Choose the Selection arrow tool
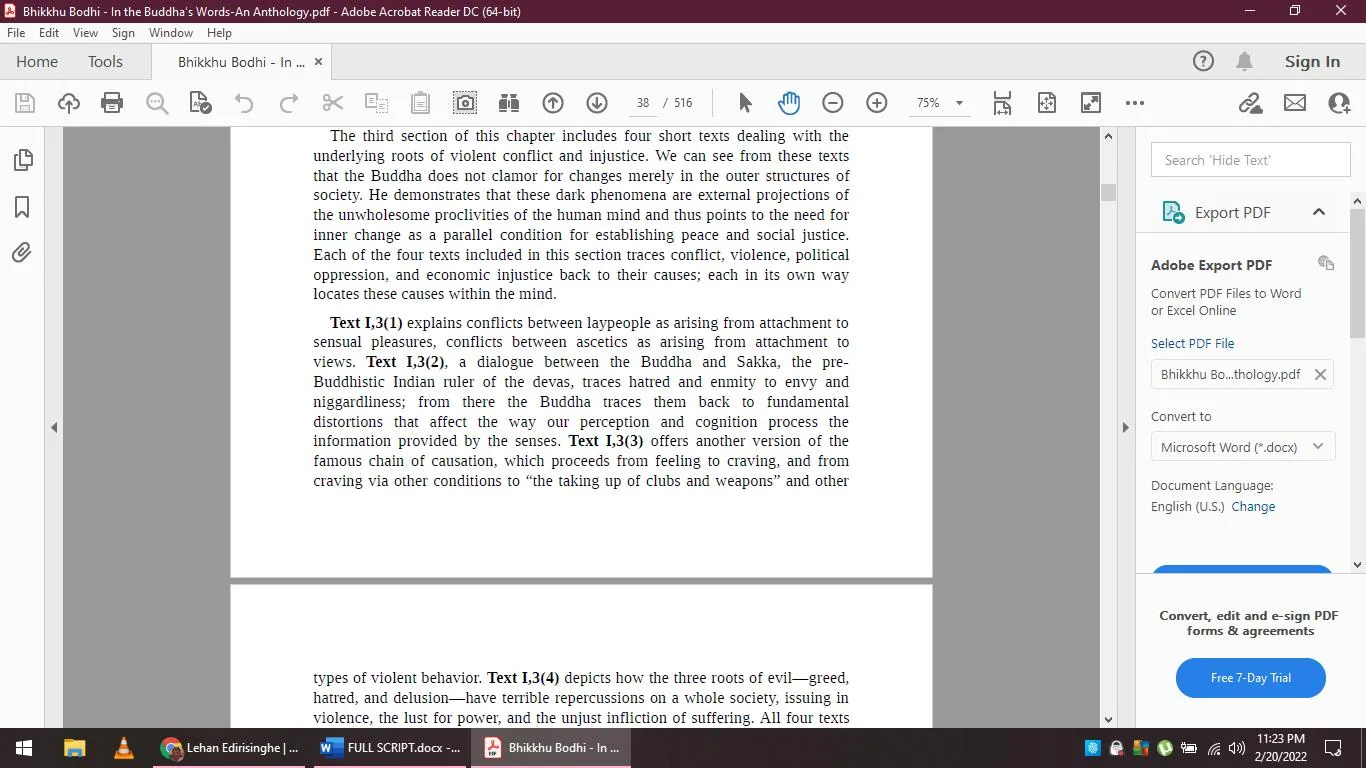This screenshot has height=768, width=1366. tap(745, 103)
